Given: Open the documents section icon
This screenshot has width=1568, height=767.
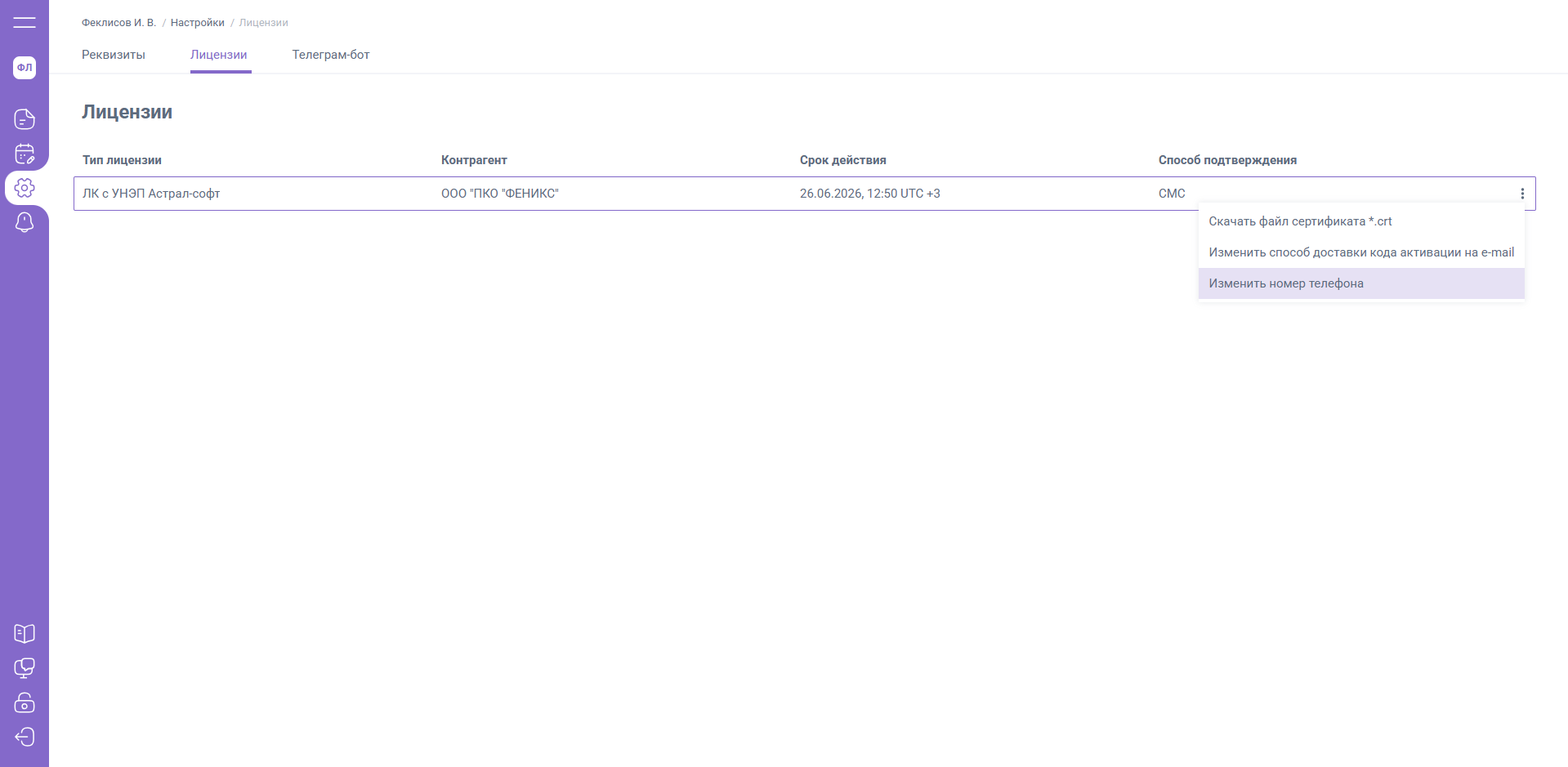Looking at the screenshot, I should pyautogui.click(x=25, y=119).
